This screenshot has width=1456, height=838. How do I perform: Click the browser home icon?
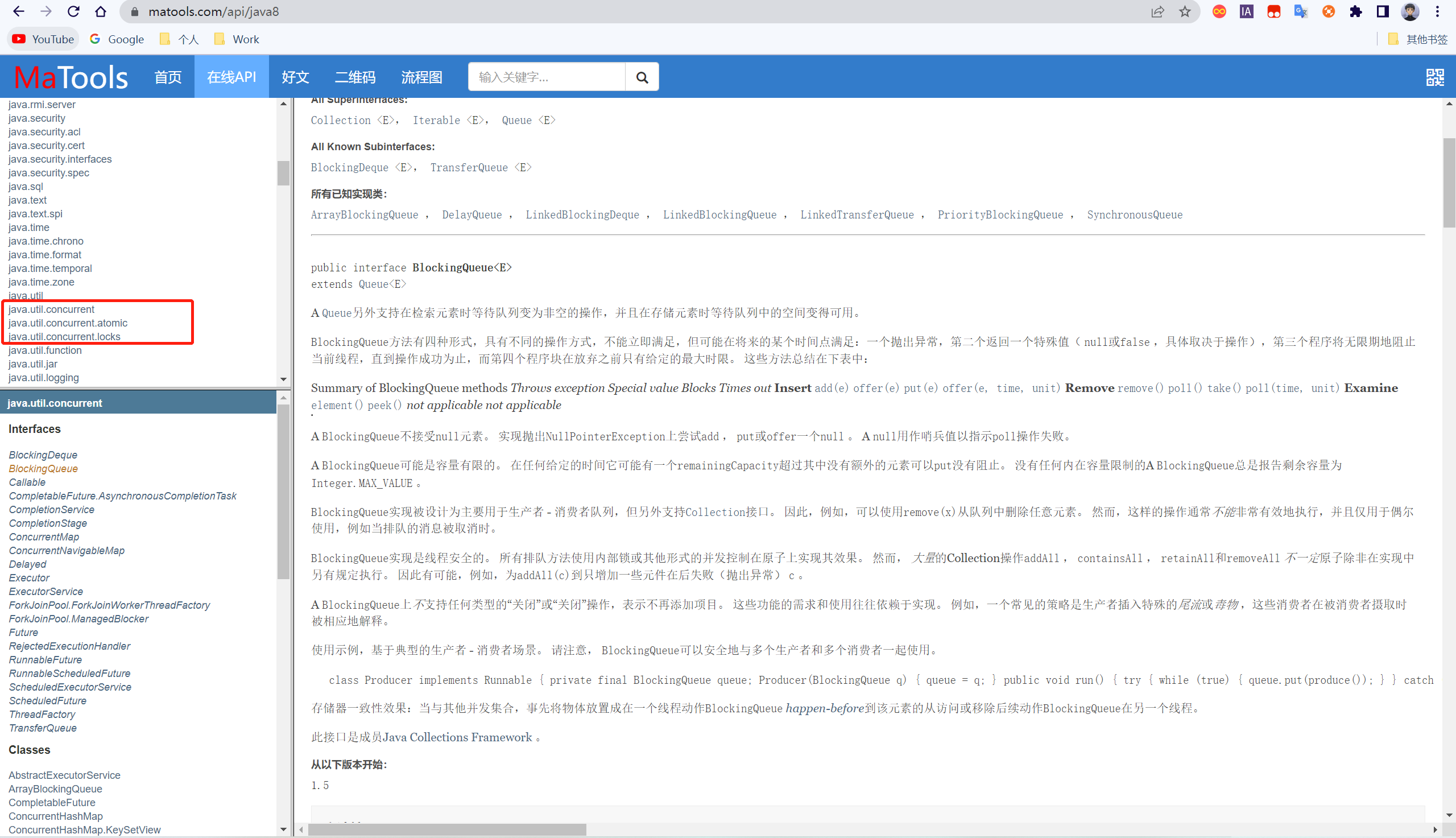(x=101, y=11)
